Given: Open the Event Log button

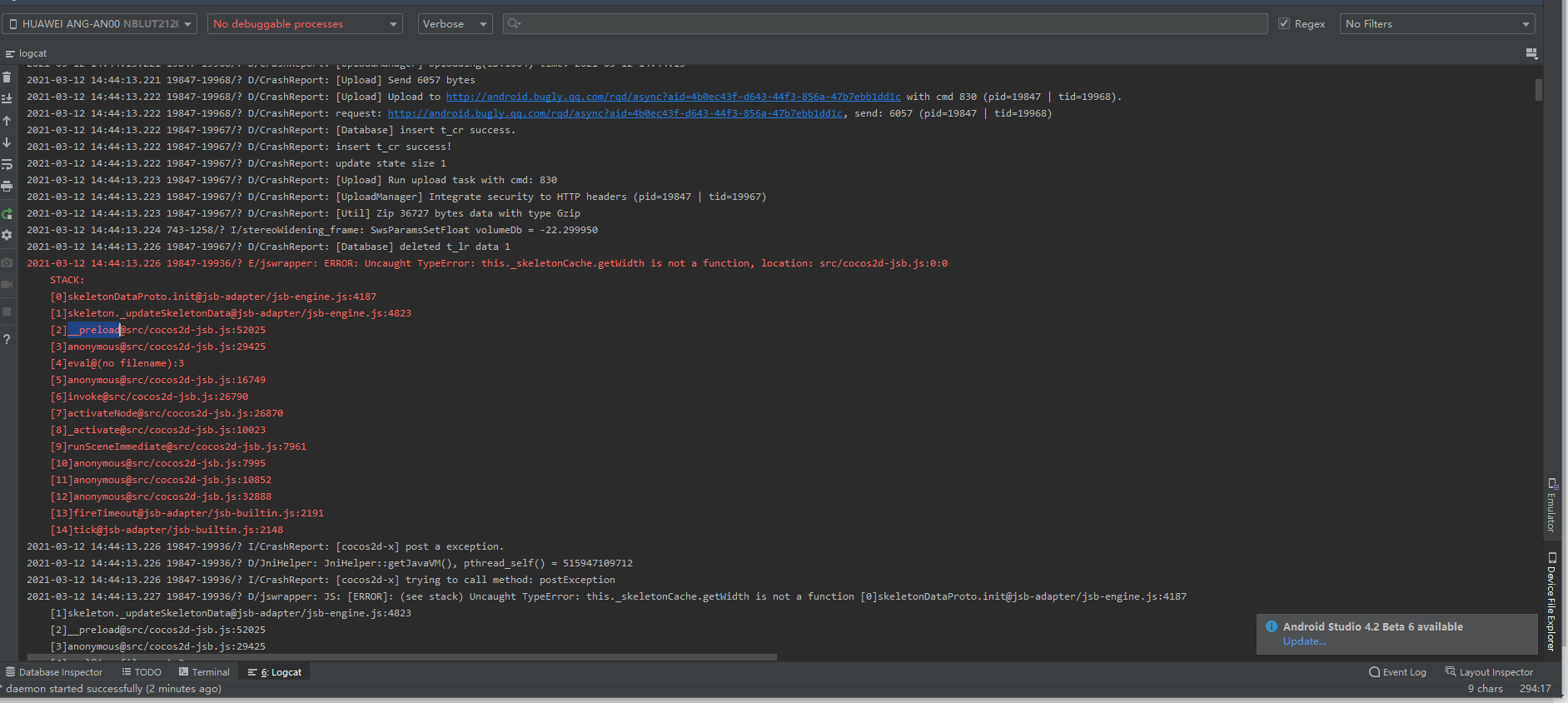Looking at the screenshot, I should (x=1397, y=672).
